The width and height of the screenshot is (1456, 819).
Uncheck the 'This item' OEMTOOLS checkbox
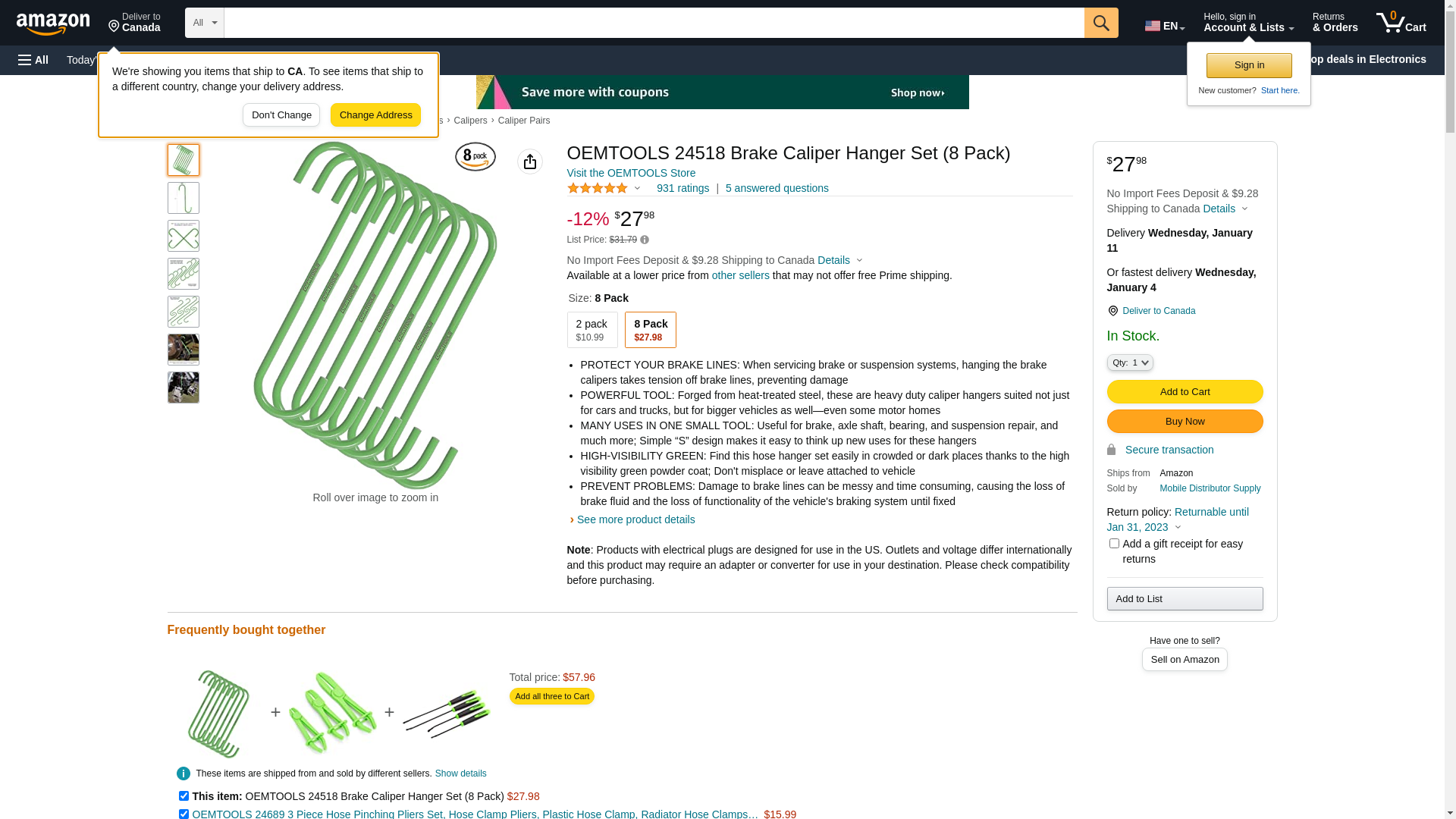point(184,796)
